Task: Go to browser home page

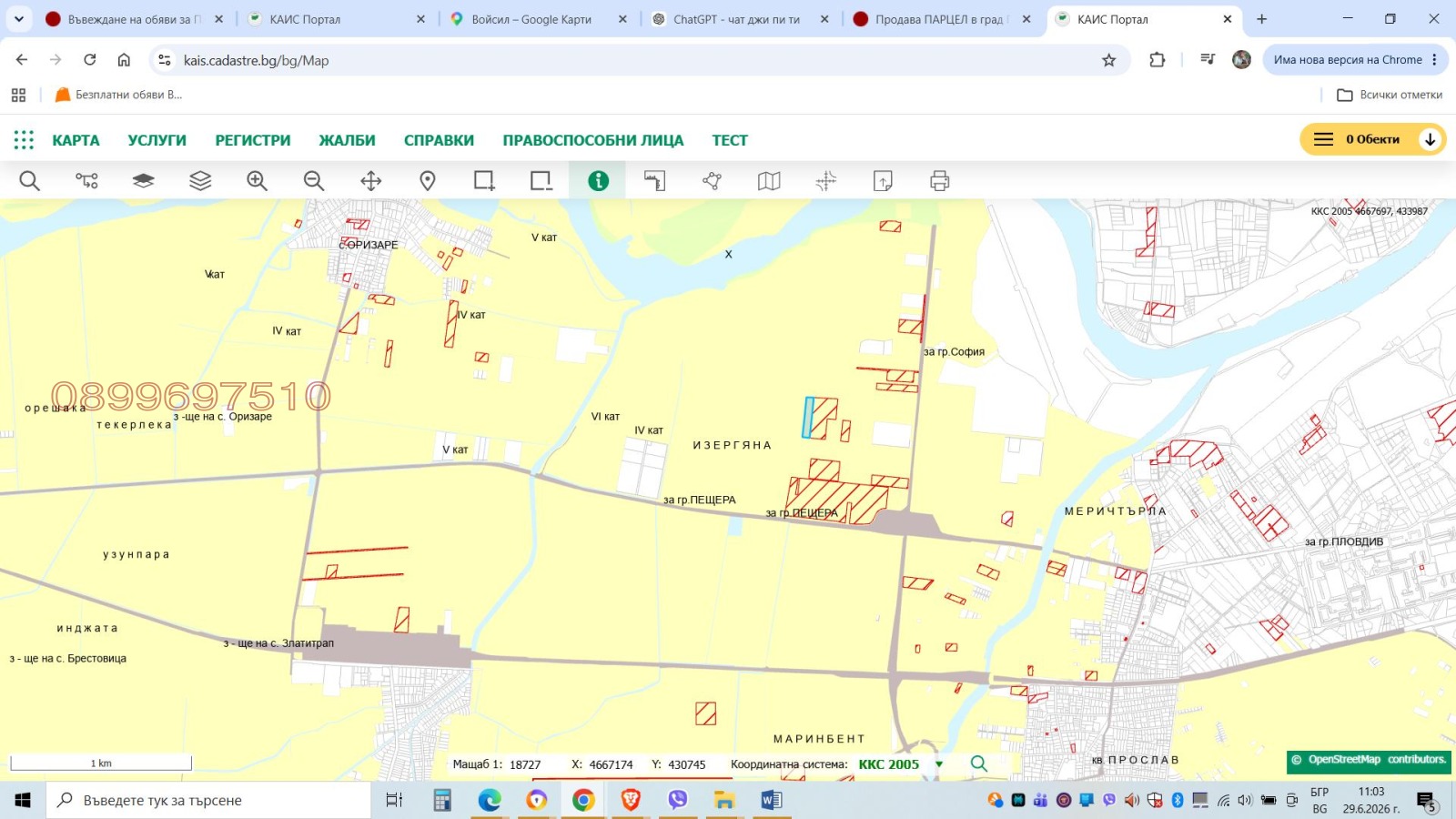Action: tap(124, 60)
